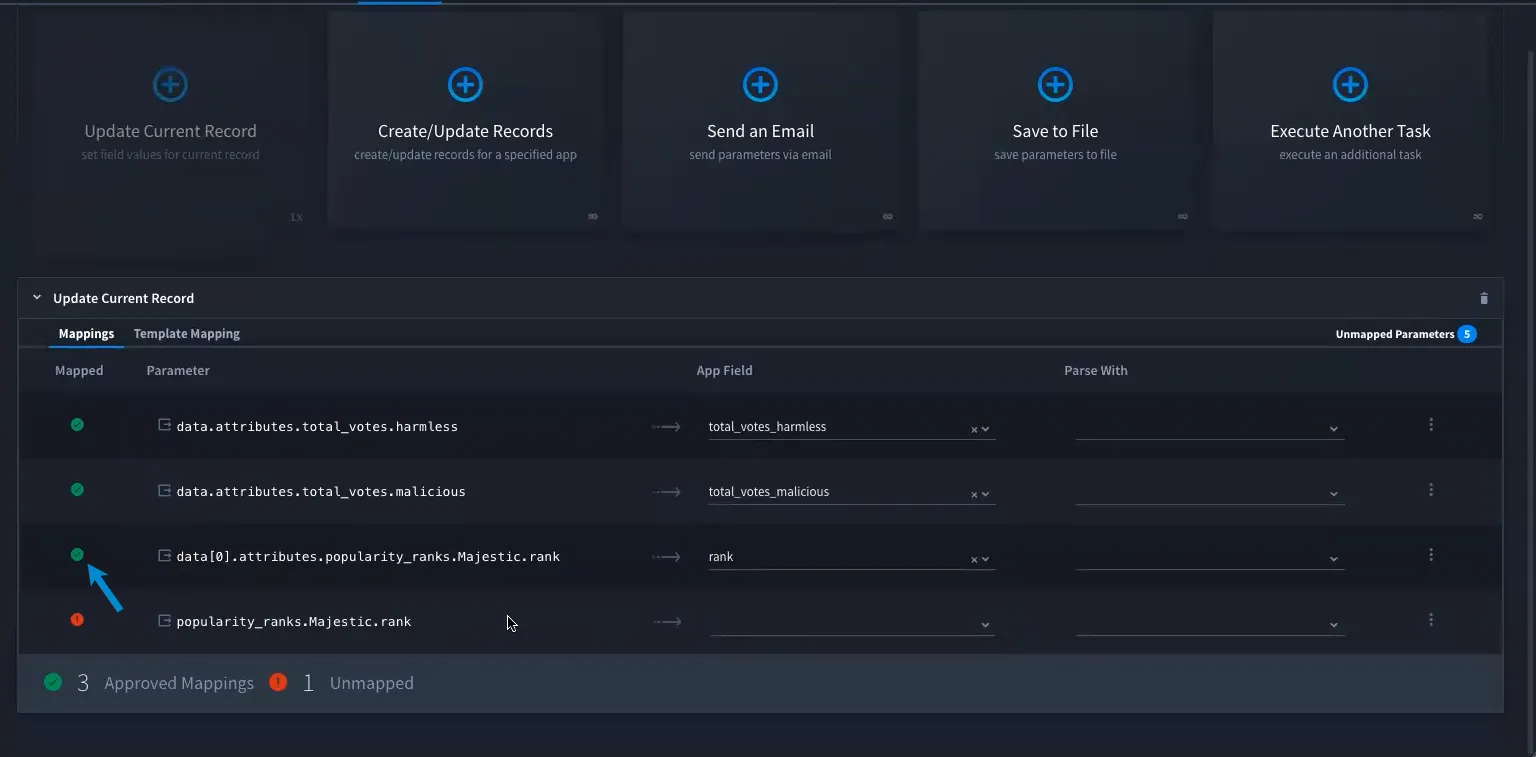This screenshot has width=1536, height=757.
Task: Click the green mapped indicator for total_votes.malicious
Action: point(77,490)
